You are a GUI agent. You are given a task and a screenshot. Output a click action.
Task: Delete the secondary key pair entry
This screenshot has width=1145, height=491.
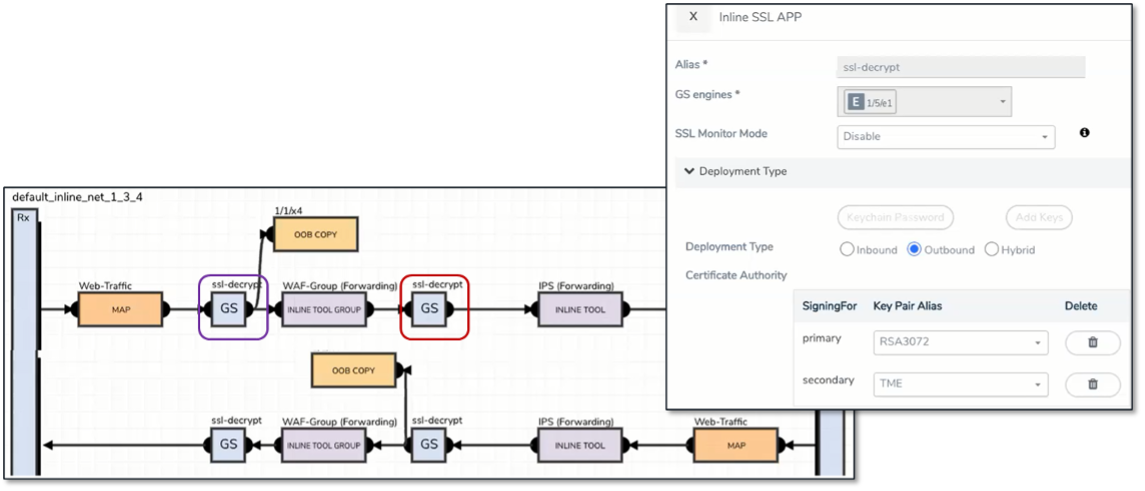click(1092, 384)
